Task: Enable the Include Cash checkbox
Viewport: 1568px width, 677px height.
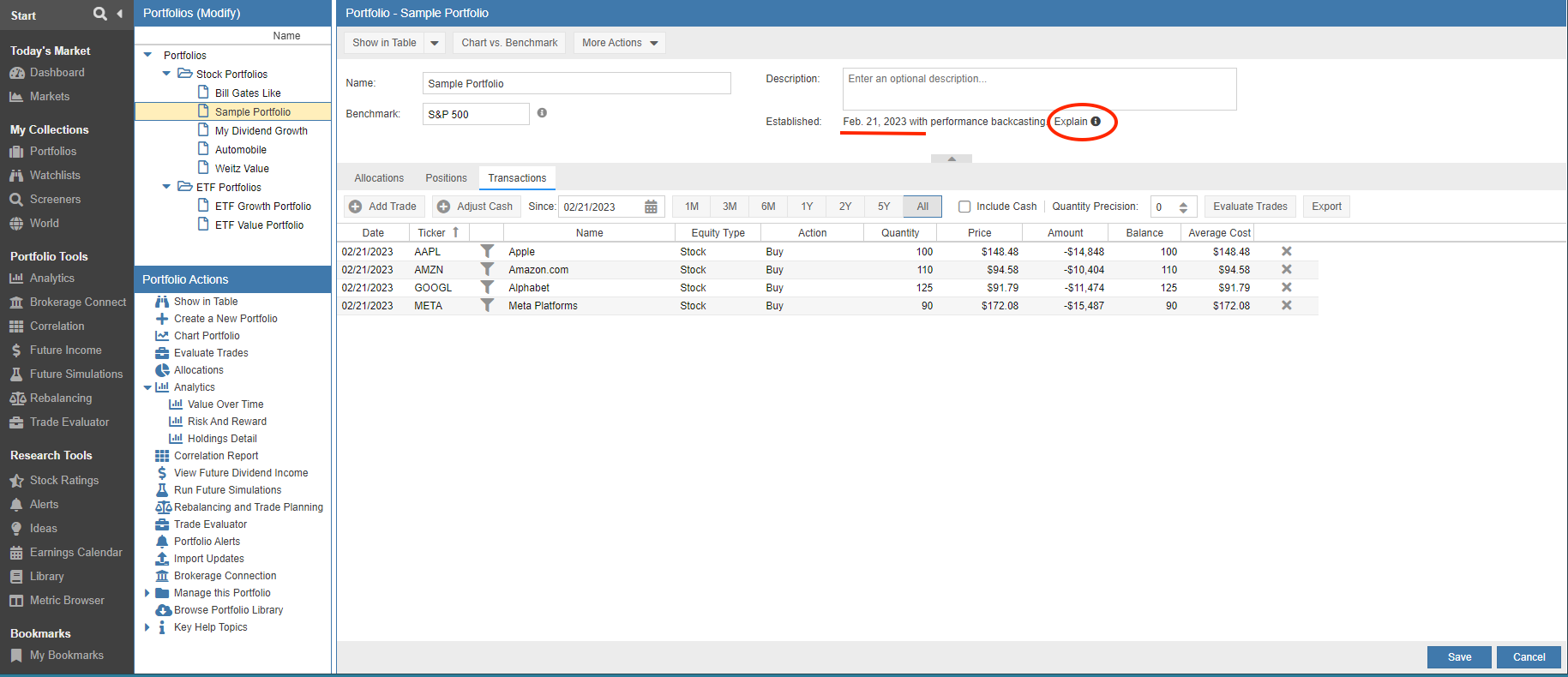Action: tap(964, 207)
